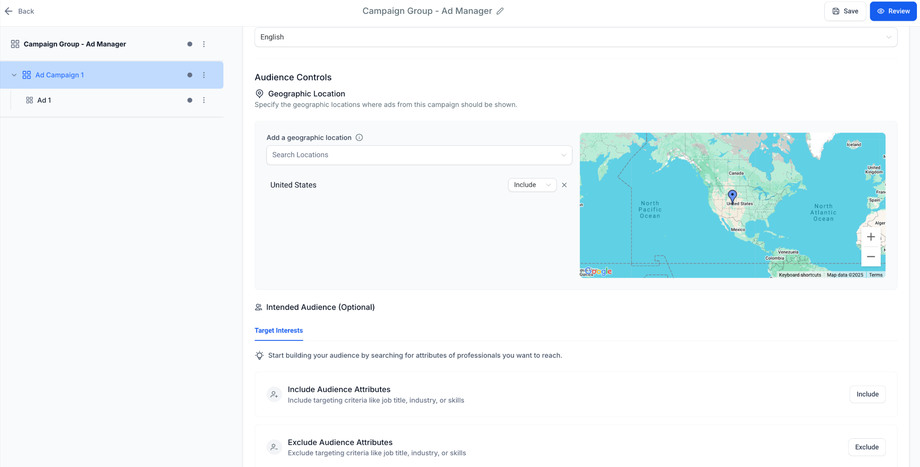Click Include for audience attributes

point(867,394)
